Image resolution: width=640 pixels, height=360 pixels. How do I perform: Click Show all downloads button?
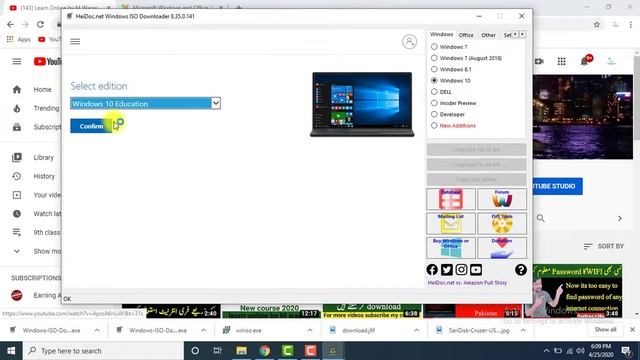(605, 329)
